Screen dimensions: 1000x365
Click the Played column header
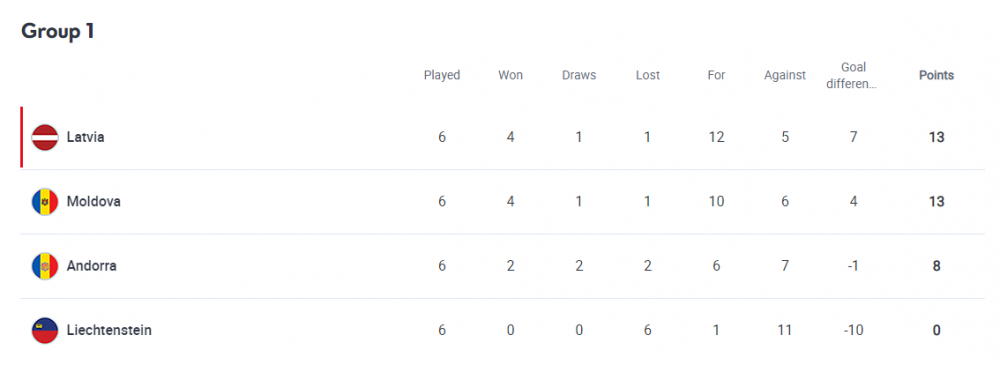pos(442,75)
